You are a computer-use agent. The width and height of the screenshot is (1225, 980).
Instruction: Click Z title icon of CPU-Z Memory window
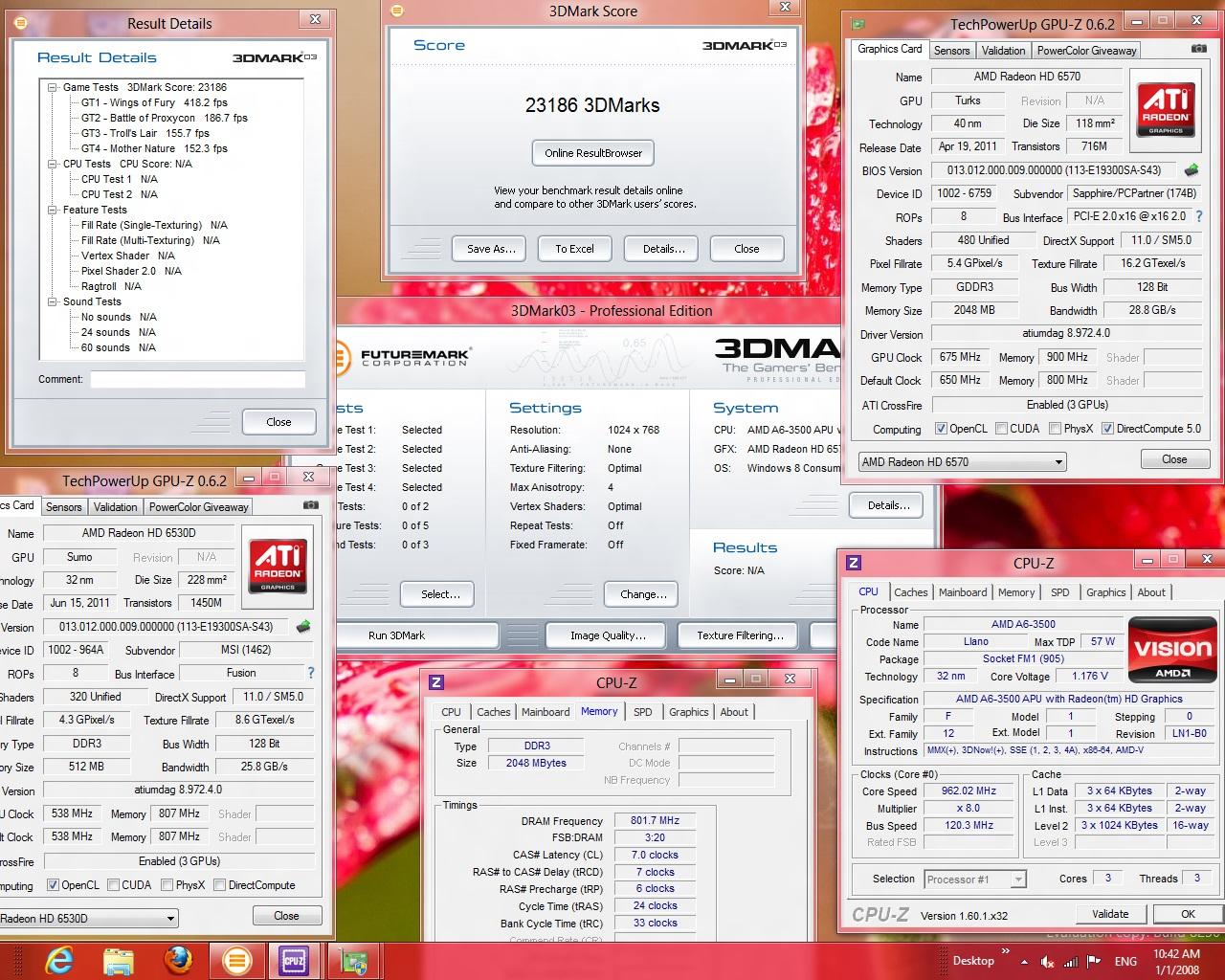436,682
